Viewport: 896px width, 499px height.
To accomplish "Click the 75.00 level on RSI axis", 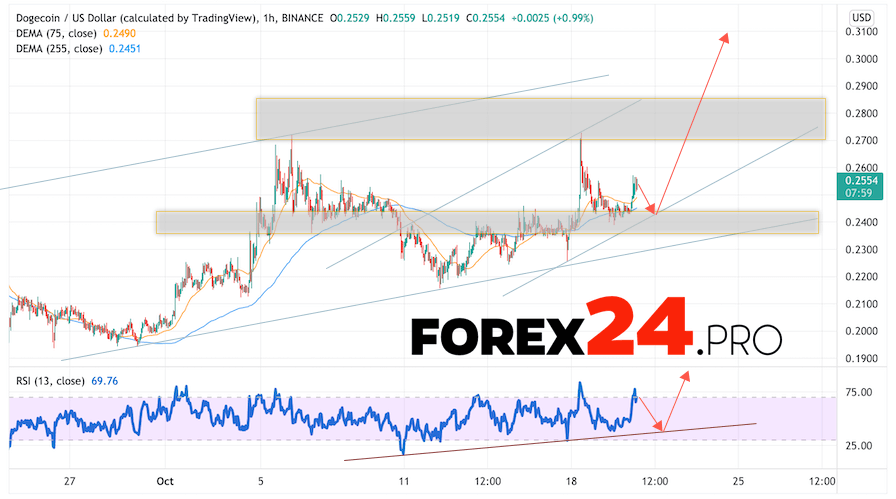I will coord(860,393).
